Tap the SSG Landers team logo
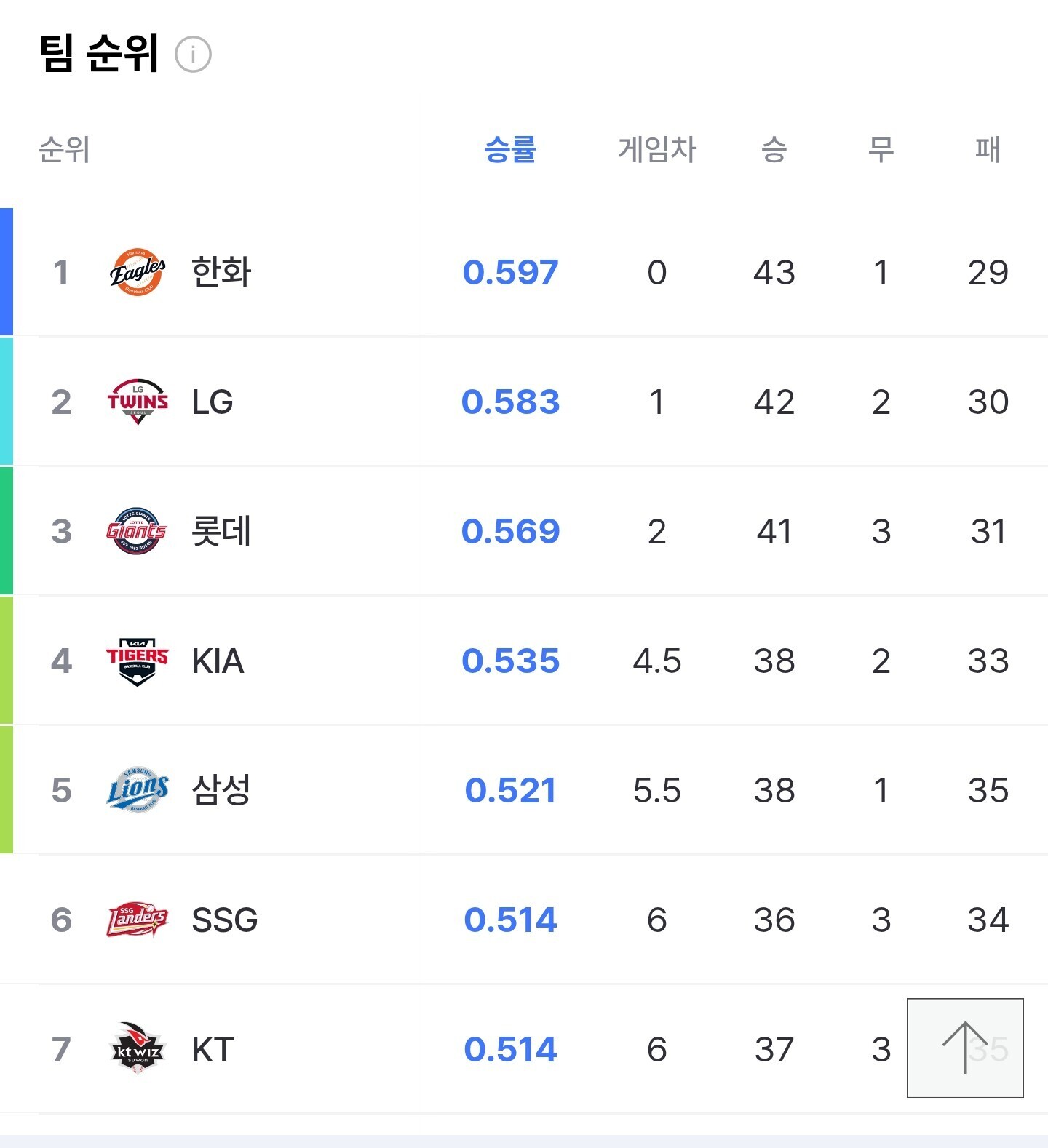The width and height of the screenshot is (1048, 1148). tap(137, 920)
